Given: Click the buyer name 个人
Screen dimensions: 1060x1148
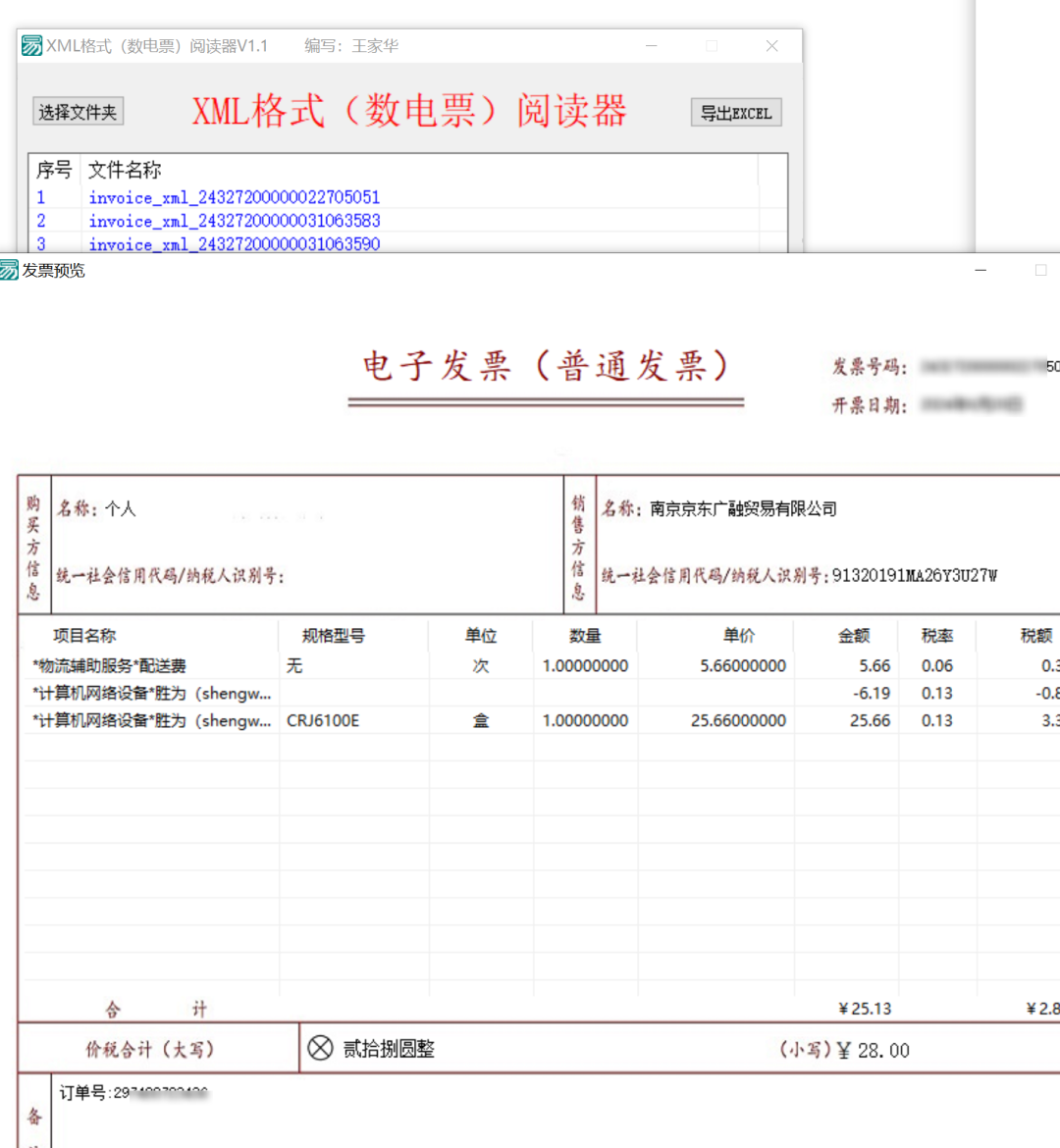Looking at the screenshot, I should tap(120, 509).
